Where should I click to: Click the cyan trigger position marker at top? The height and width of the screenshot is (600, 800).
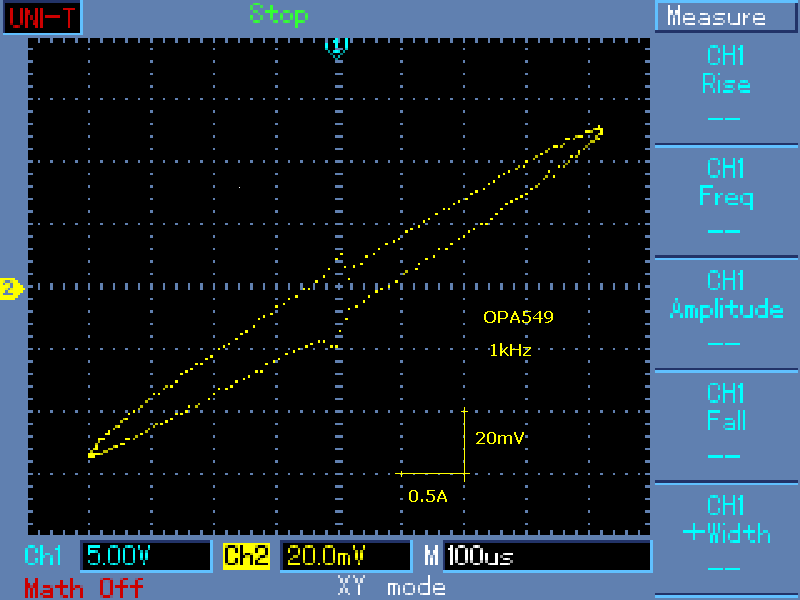pyautogui.click(x=337, y=47)
